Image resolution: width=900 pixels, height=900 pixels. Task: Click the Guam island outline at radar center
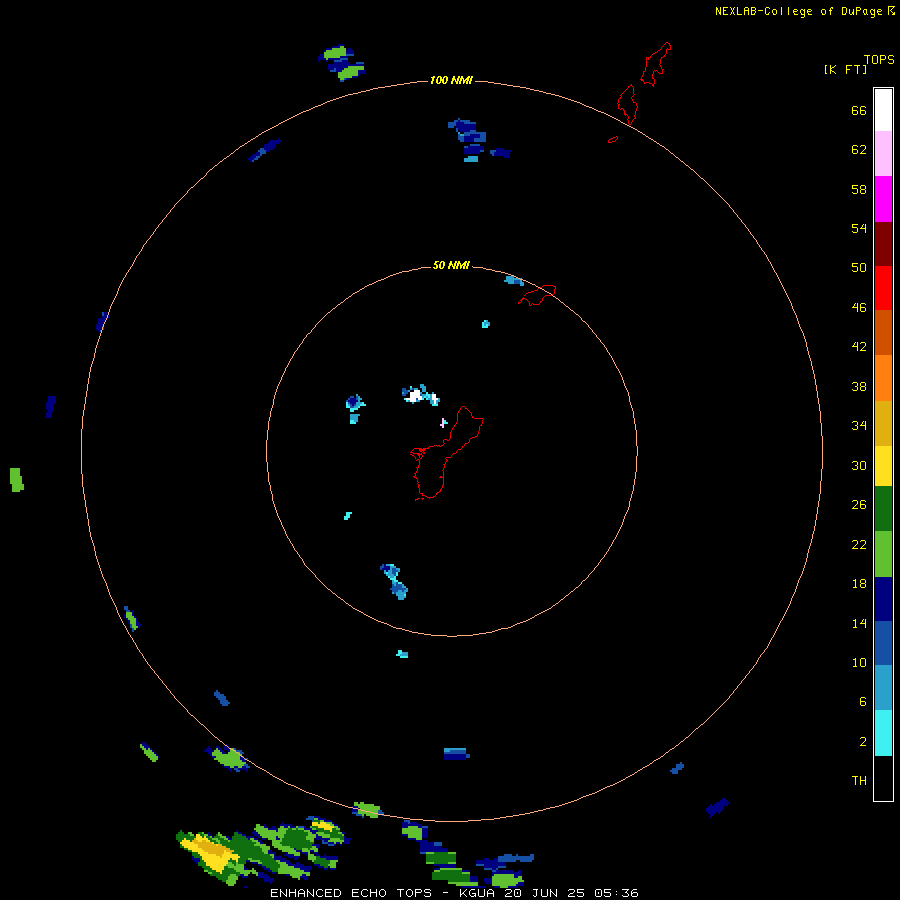446,453
